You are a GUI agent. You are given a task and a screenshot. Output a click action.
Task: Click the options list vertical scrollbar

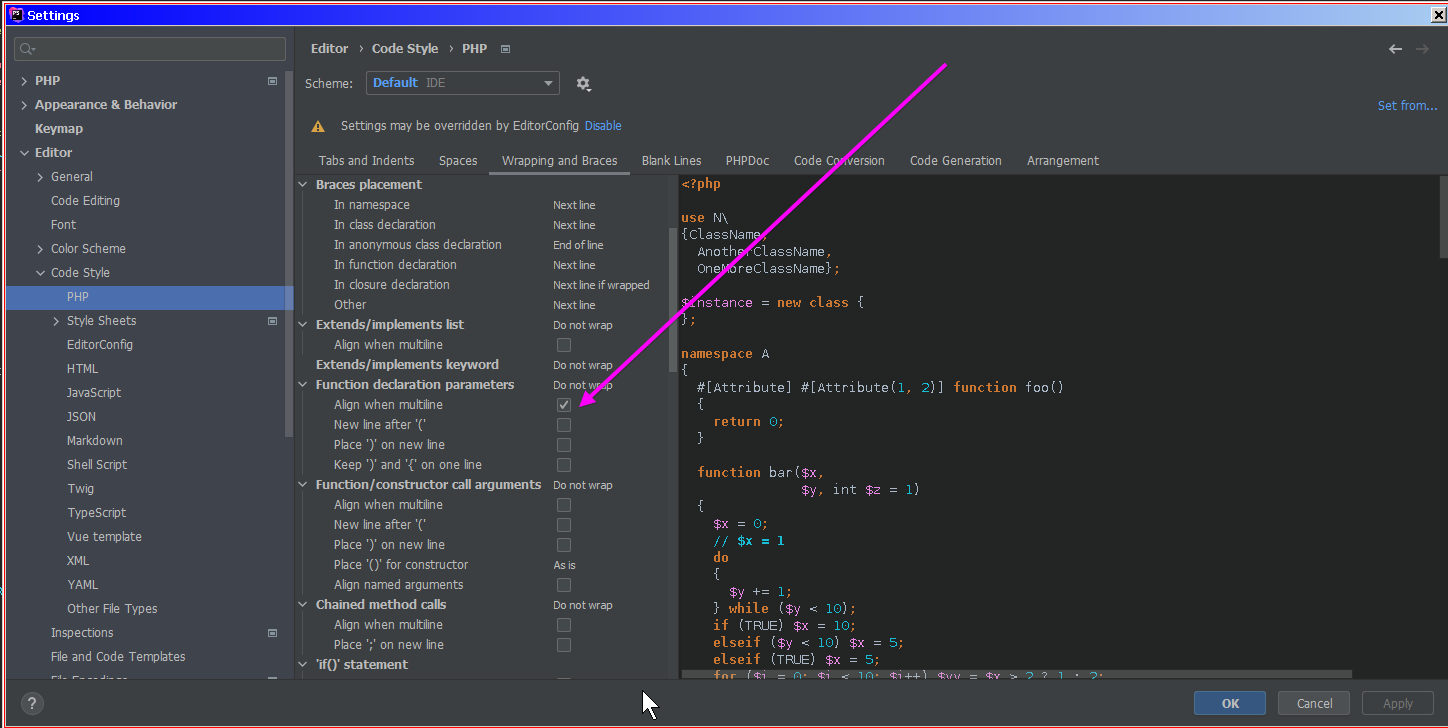click(673, 300)
